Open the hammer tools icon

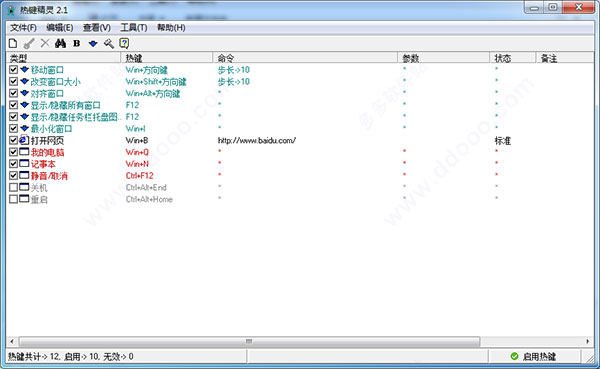click(x=109, y=43)
